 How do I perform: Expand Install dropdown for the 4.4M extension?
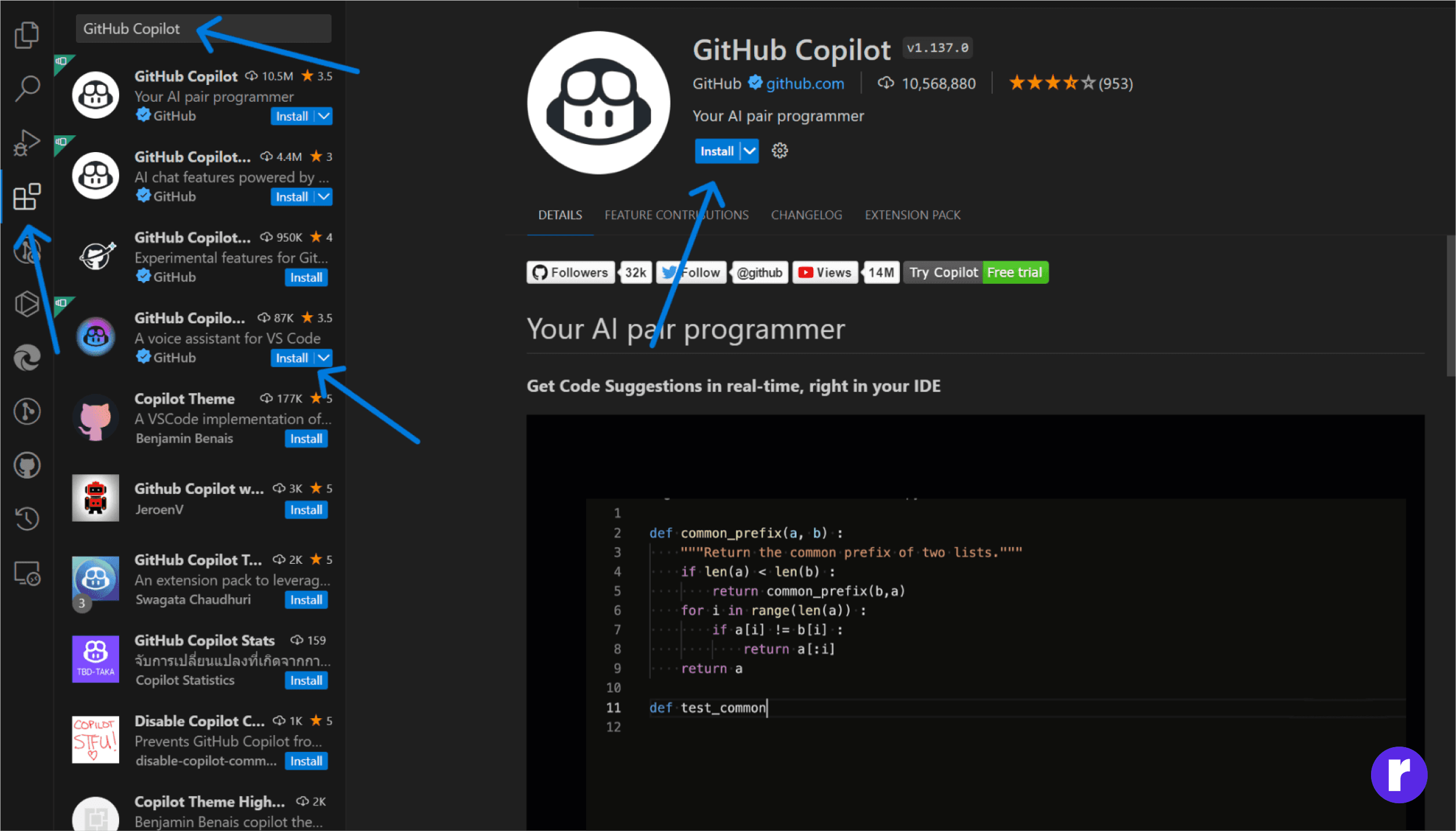point(324,197)
